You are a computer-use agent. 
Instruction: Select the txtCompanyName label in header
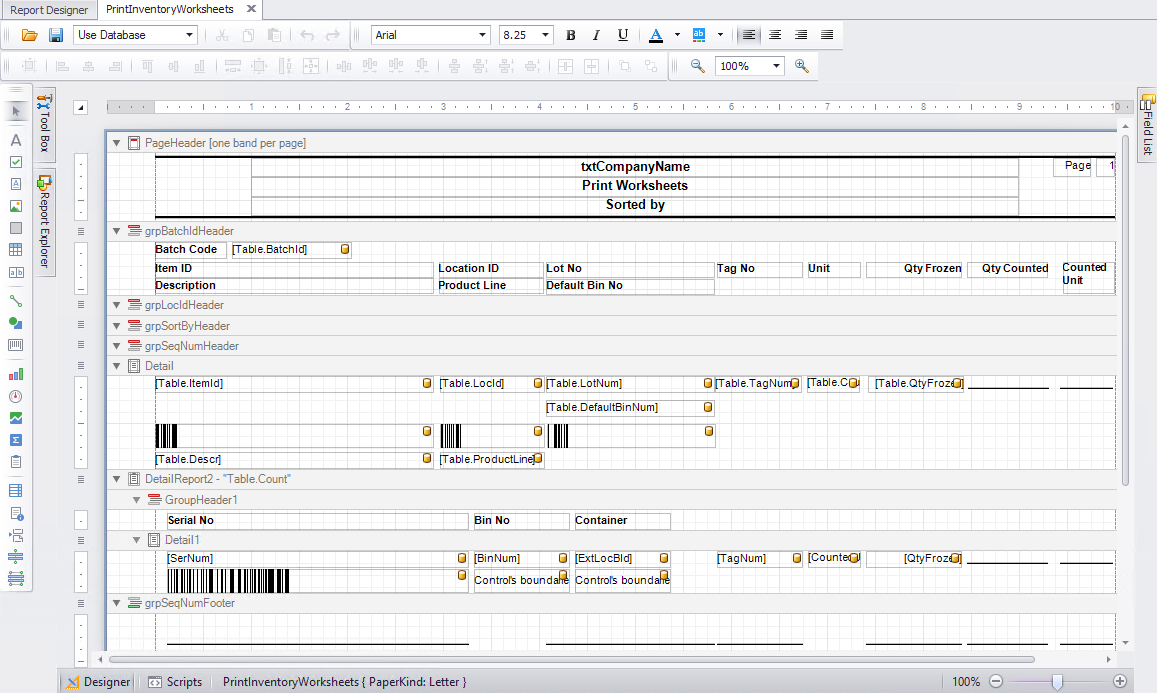click(x=635, y=167)
